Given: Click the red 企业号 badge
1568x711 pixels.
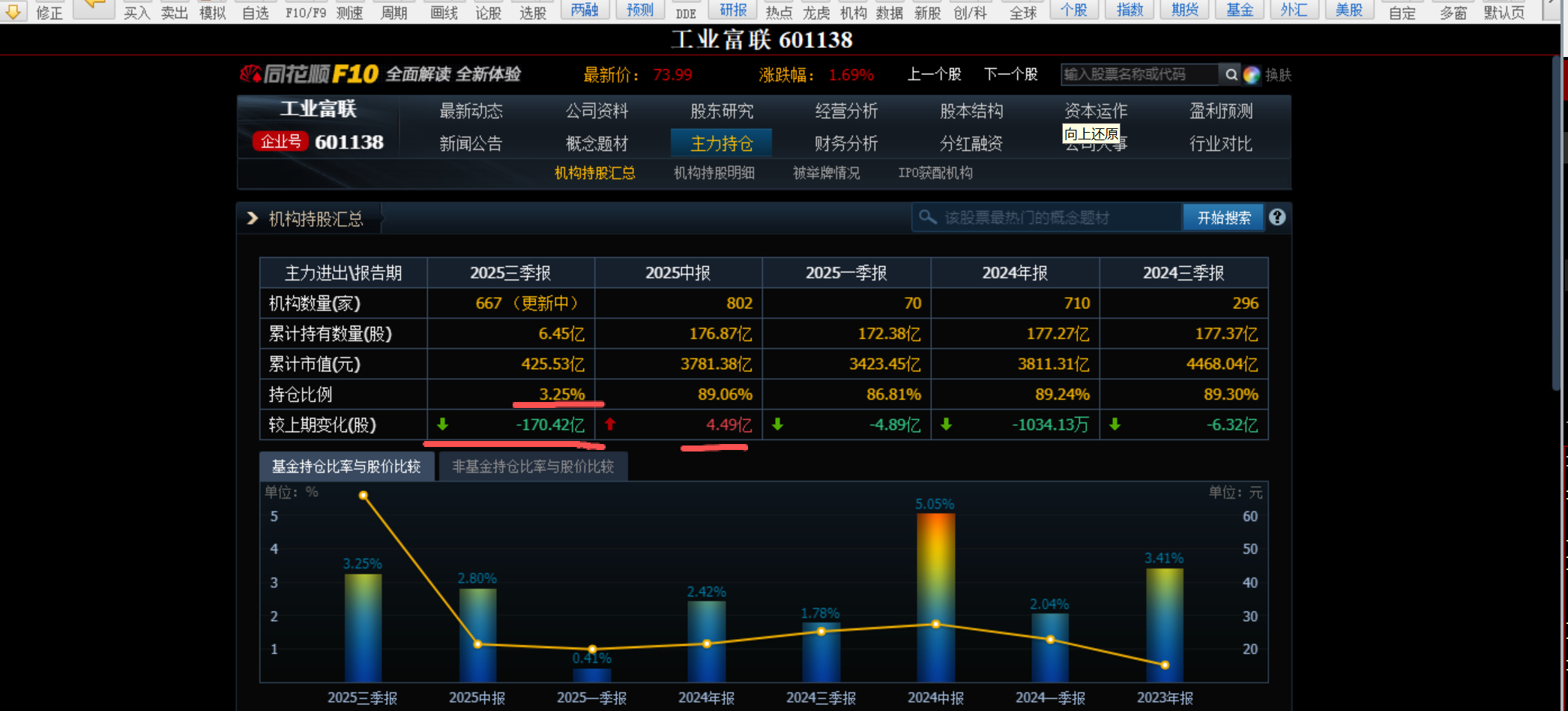Looking at the screenshot, I should coord(281,141).
